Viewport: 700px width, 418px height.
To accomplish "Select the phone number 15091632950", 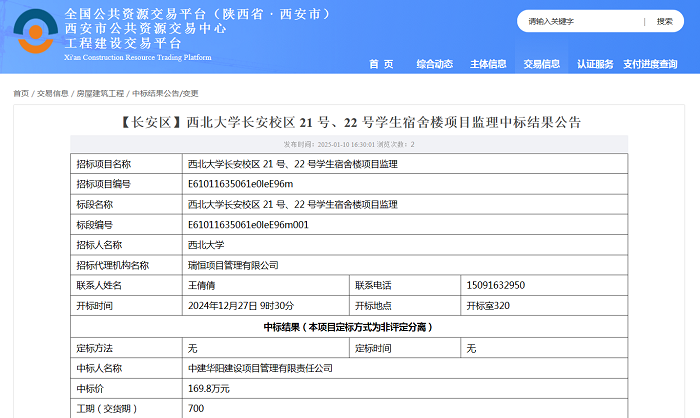I will pos(496,285).
